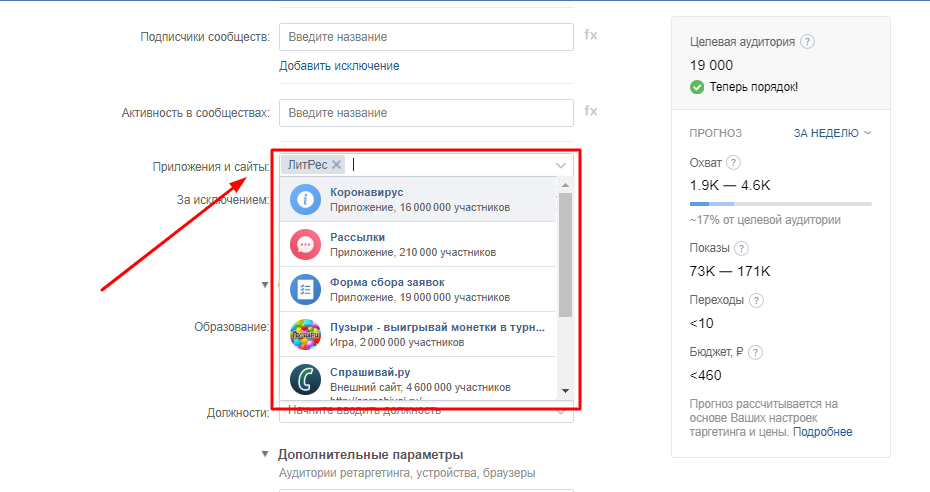
Task: Focus the Активность в сообществах input field
Action: (426, 113)
